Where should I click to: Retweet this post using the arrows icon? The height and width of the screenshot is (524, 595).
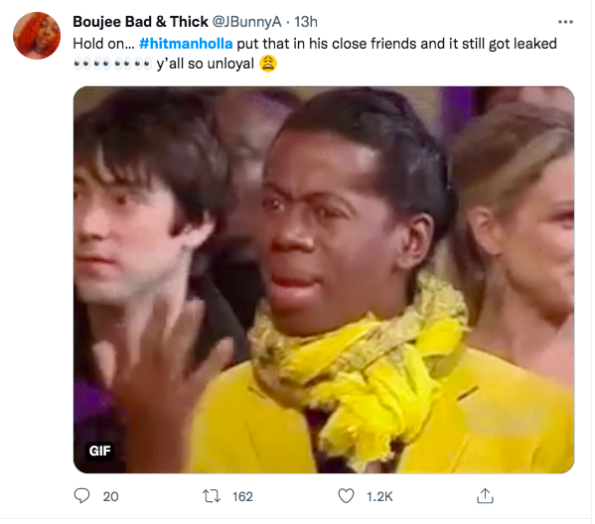pyautogui.click(x=211, y=496)
